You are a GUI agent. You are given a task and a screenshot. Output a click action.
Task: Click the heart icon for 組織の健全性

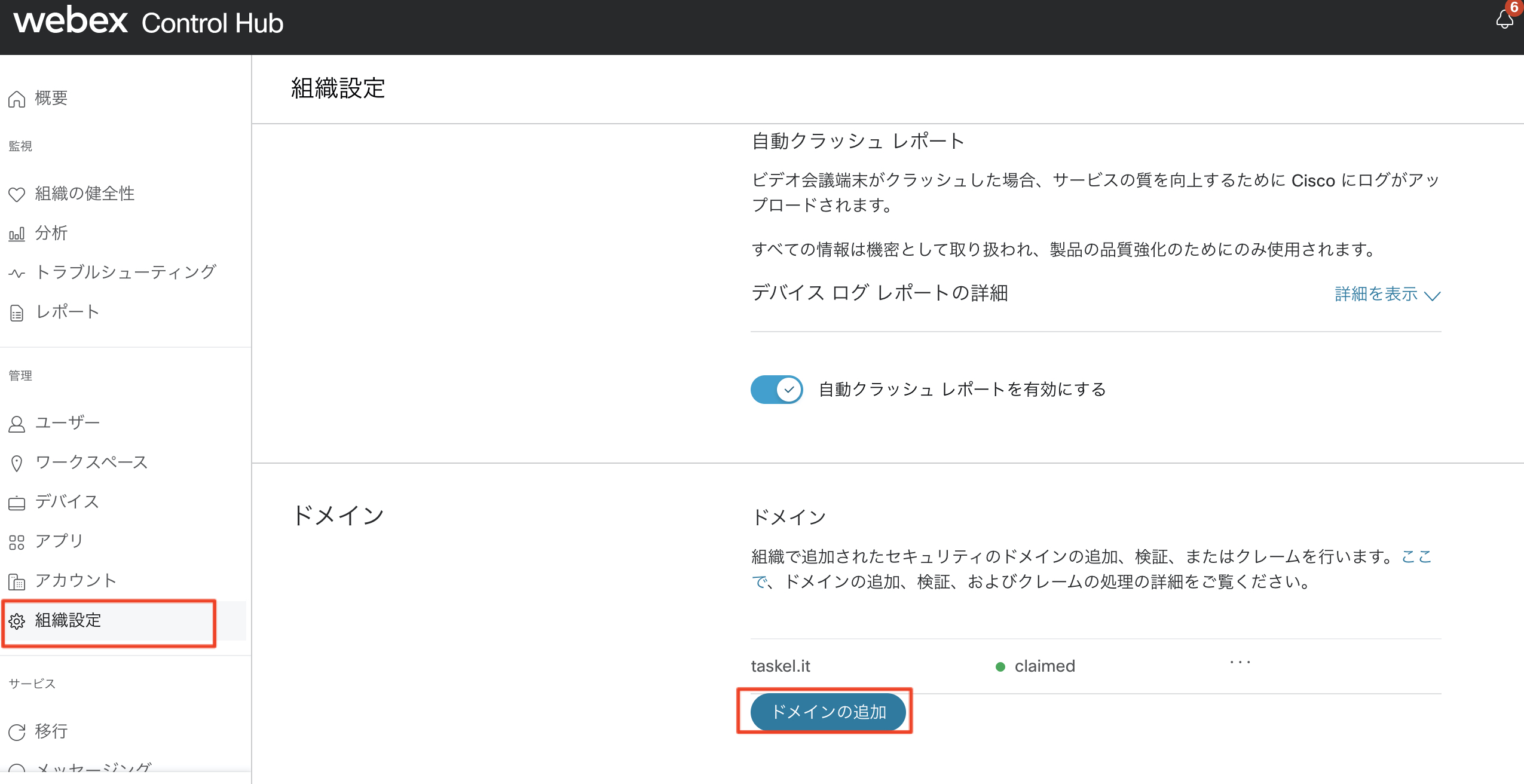pos(17,194)
